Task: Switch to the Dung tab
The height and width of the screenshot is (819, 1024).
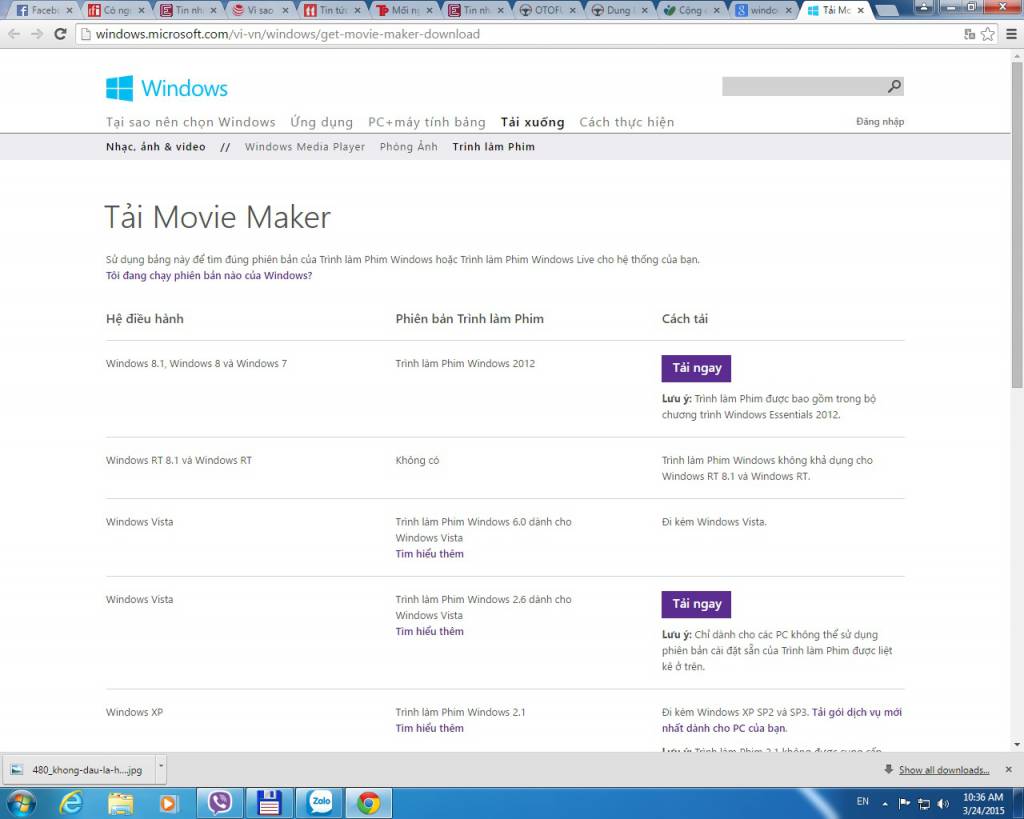Action: point(619,10)
